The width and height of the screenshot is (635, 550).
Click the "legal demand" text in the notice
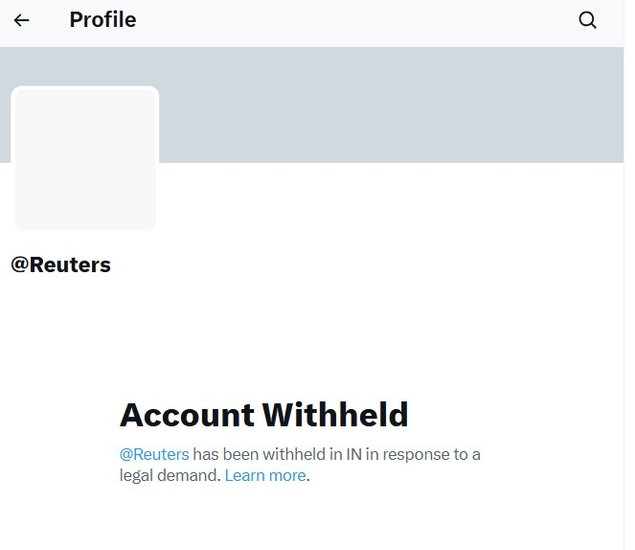(169, 476)
